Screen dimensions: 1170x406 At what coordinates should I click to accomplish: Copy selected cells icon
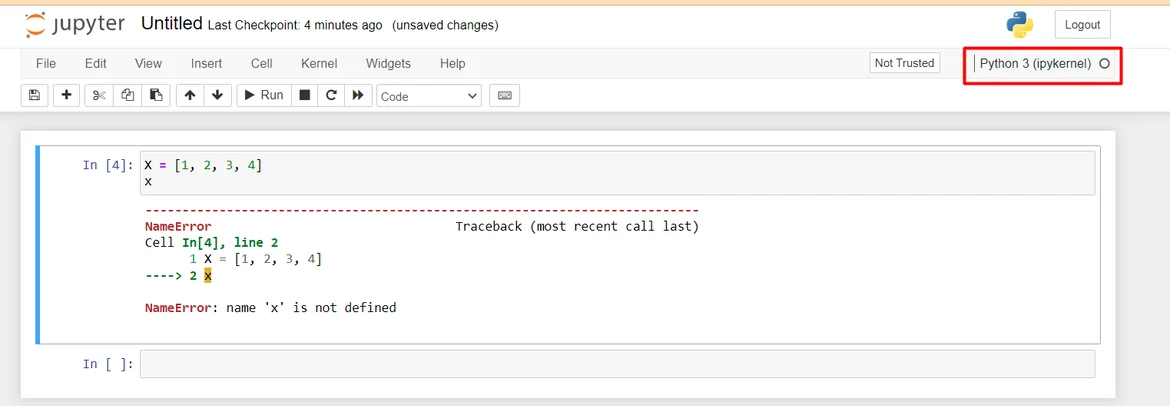point(127,95)
